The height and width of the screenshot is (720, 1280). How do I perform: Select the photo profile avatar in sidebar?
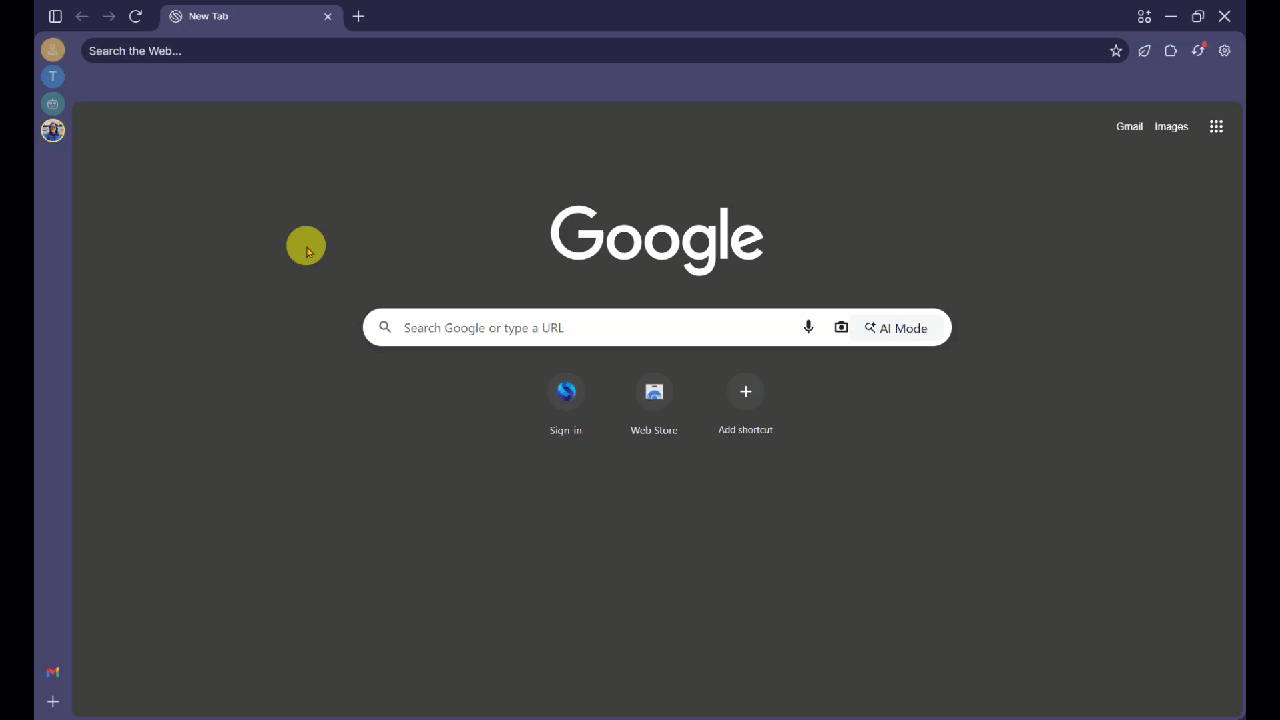coord(53,131)
